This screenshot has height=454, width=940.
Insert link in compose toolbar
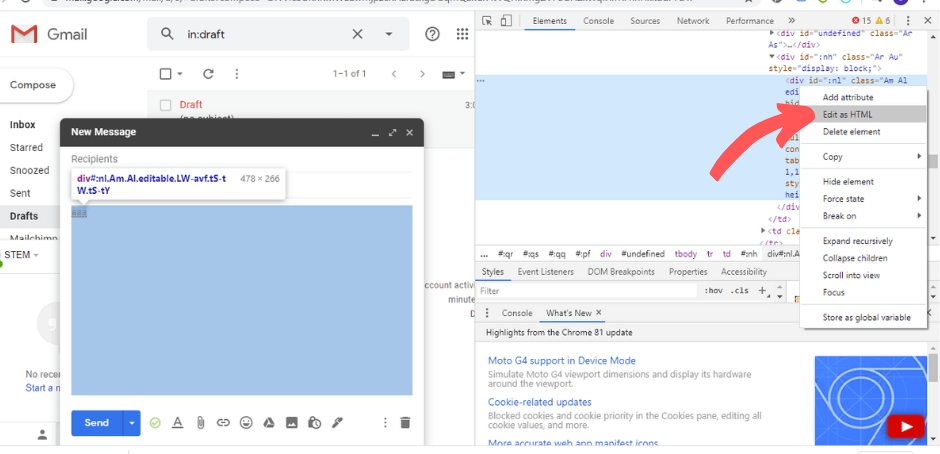click(x=223, y=423)
